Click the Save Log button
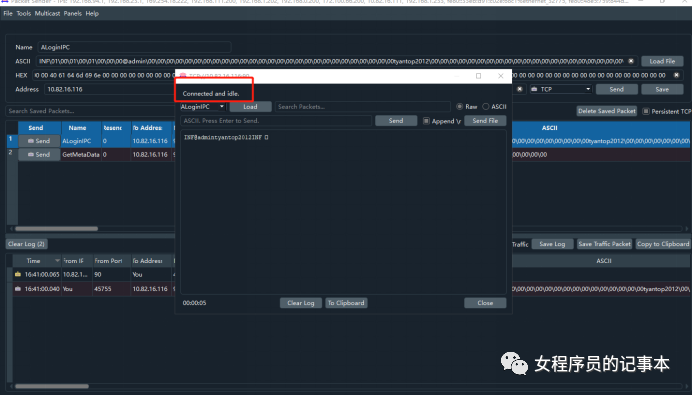Viewport: 693px width, 396px height. 552,244
